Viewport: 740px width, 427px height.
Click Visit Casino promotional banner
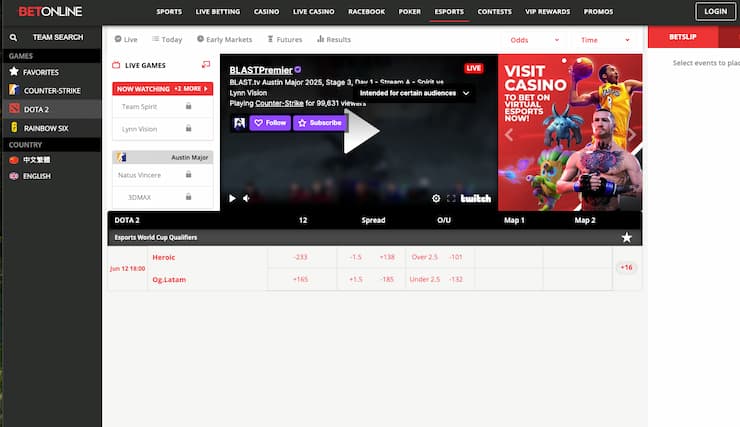tap(570, 132)
